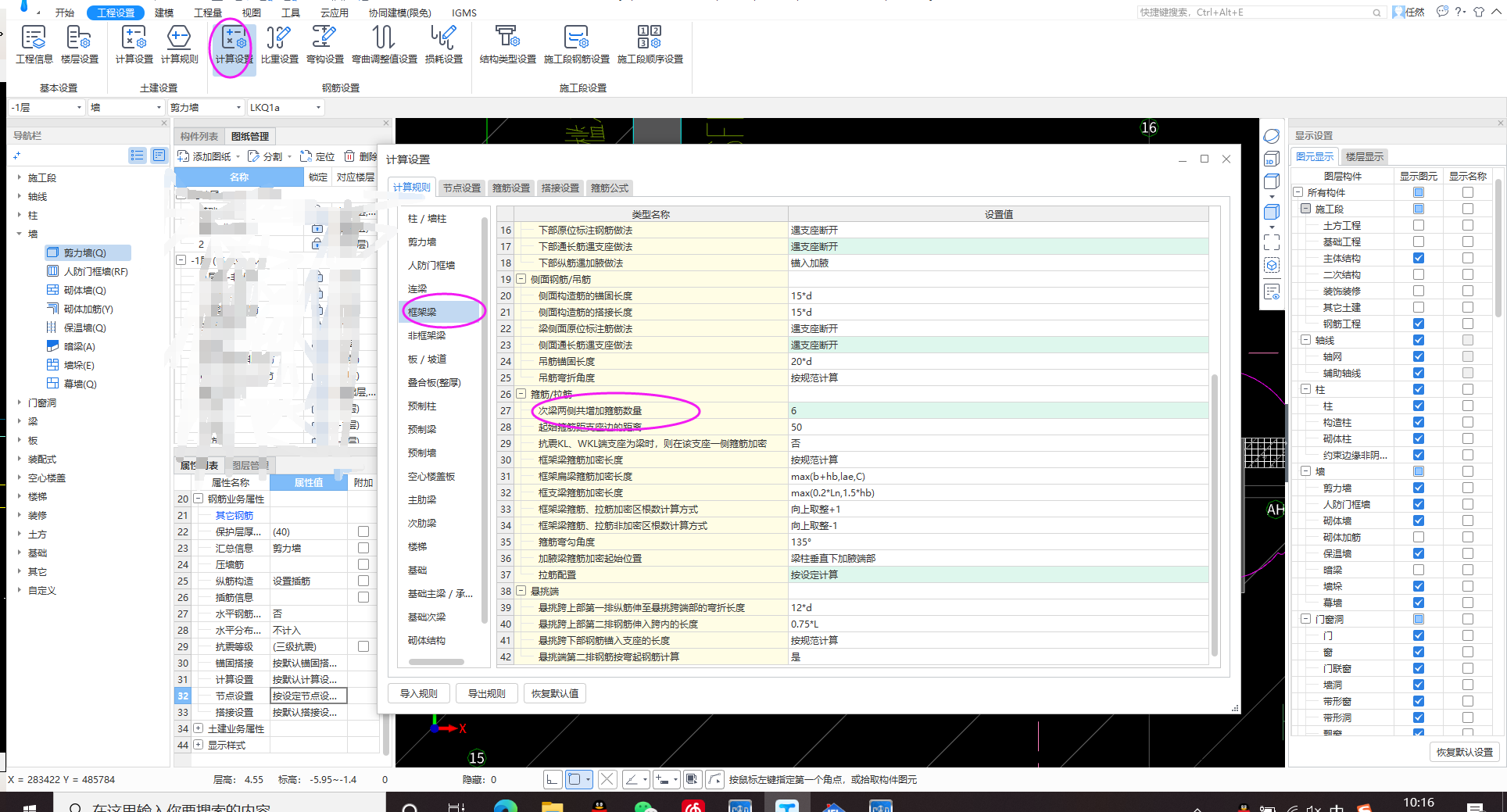Open 施工段顺序设置 icon
The image size is (1507, 812).
[650, 45]
